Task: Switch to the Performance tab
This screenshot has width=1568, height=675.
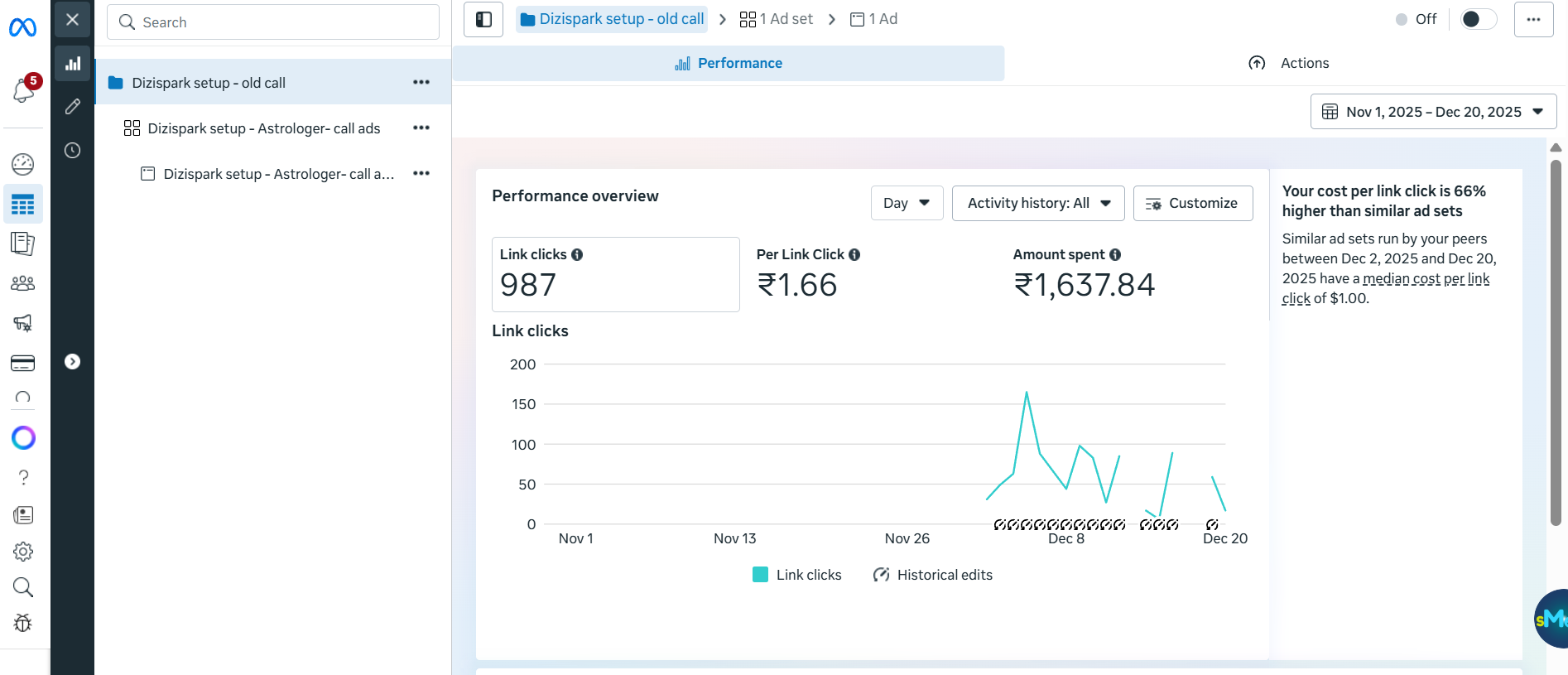Action: point(729,63)
